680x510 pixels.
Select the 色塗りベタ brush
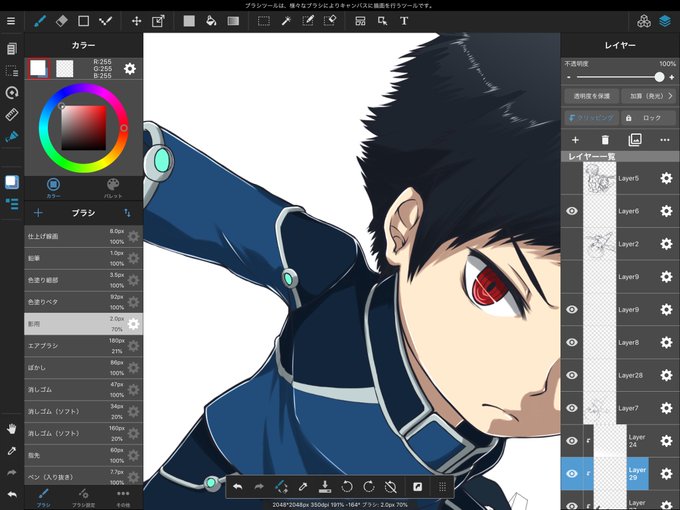83,302
